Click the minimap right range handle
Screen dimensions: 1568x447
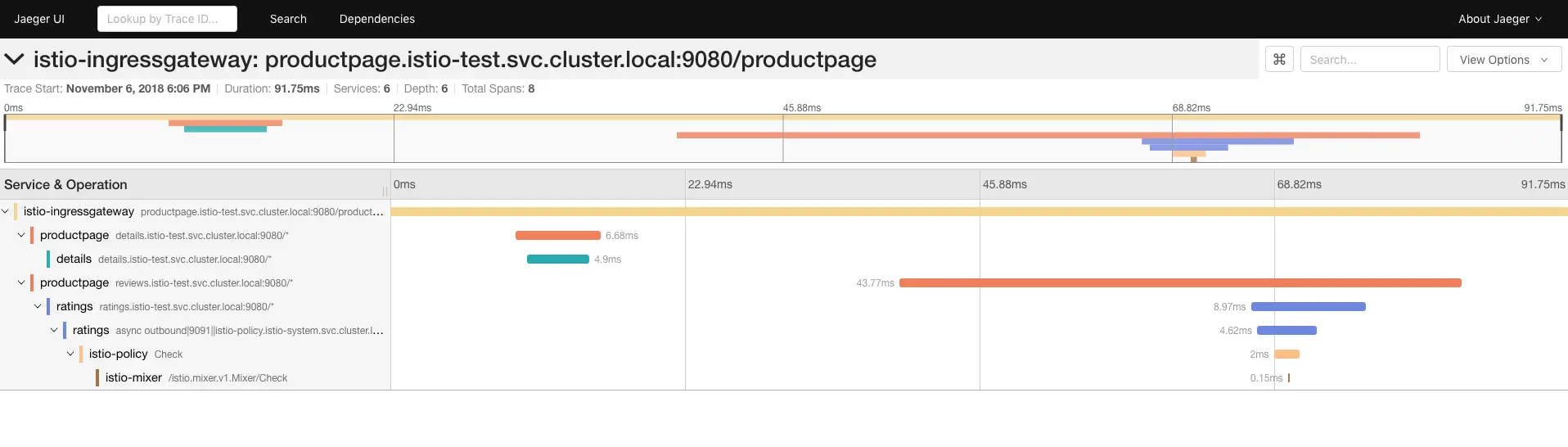(x=1561, y=123)
